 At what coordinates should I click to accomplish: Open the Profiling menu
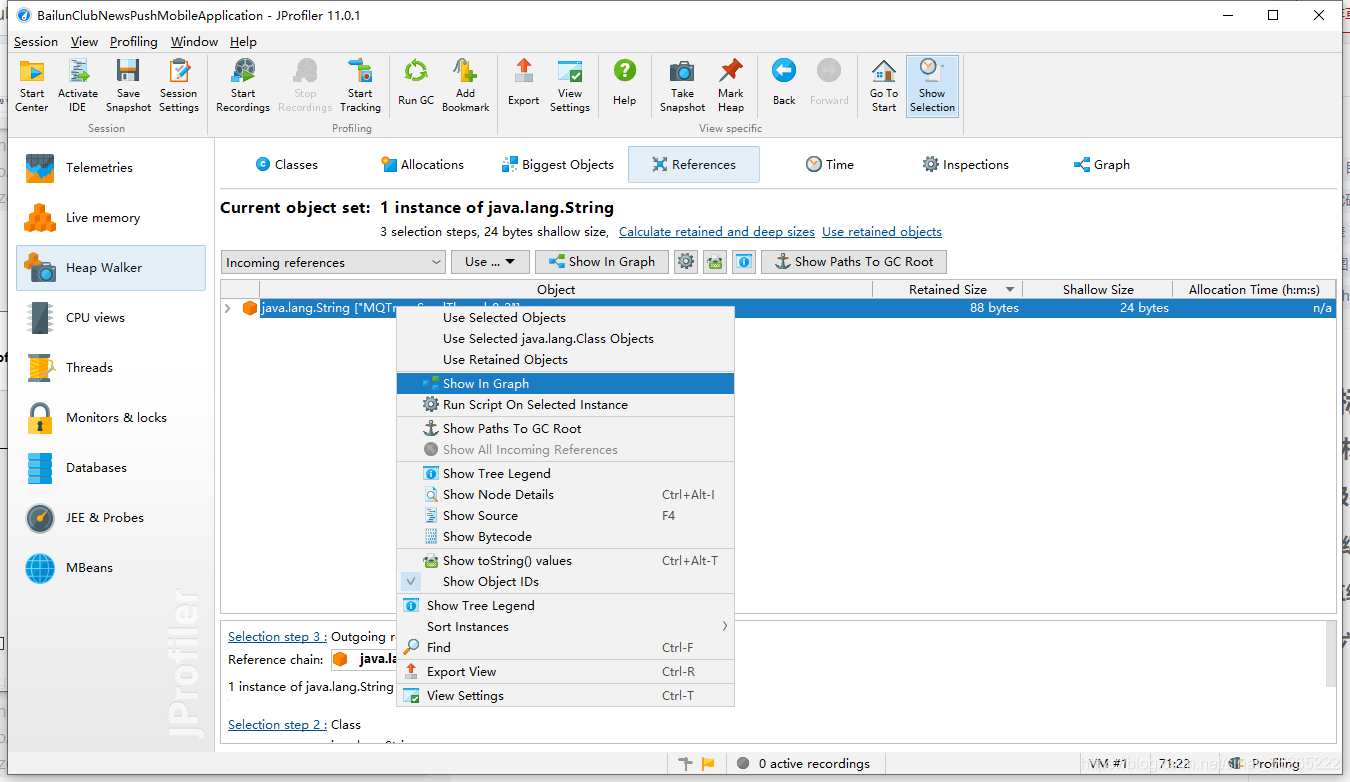click(134, 42)
